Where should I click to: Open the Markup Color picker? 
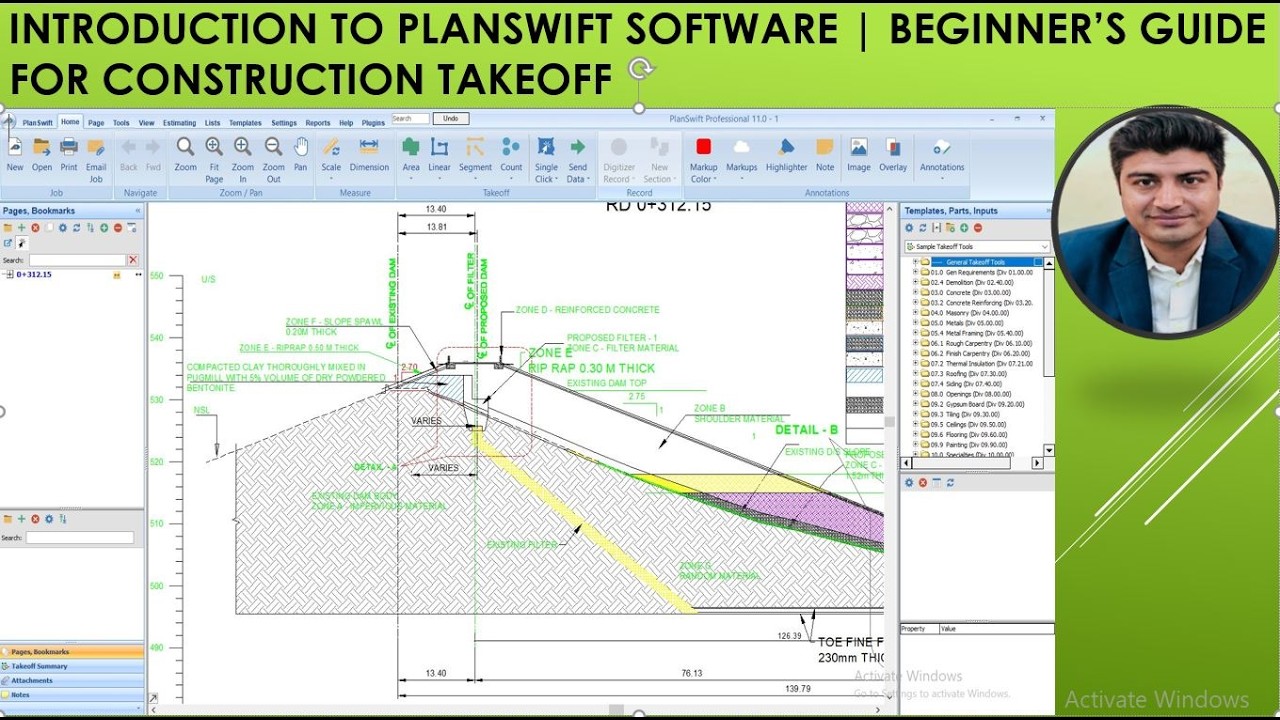point(703,160)
